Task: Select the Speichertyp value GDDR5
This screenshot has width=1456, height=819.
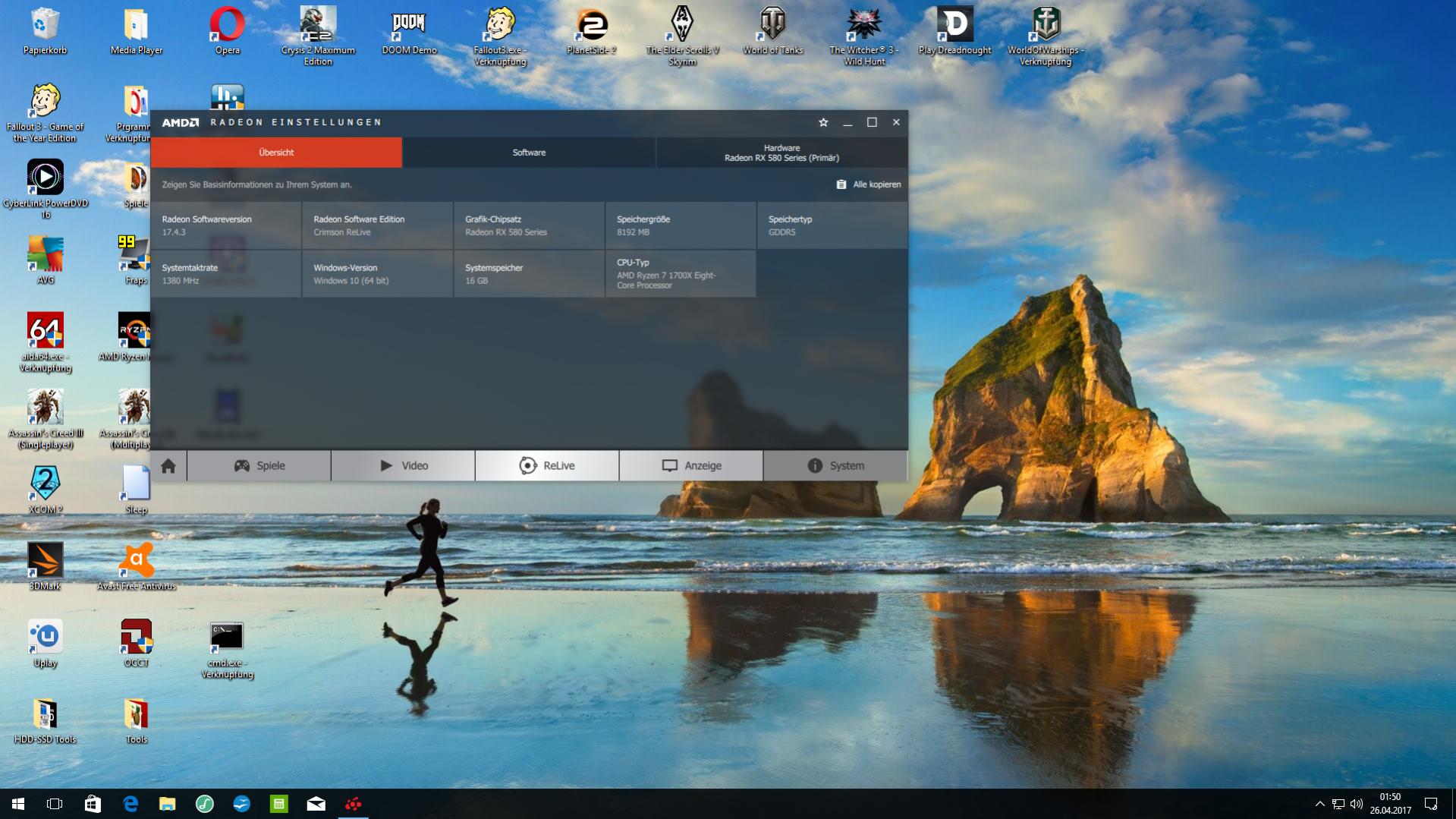Action: coord(782,232)
